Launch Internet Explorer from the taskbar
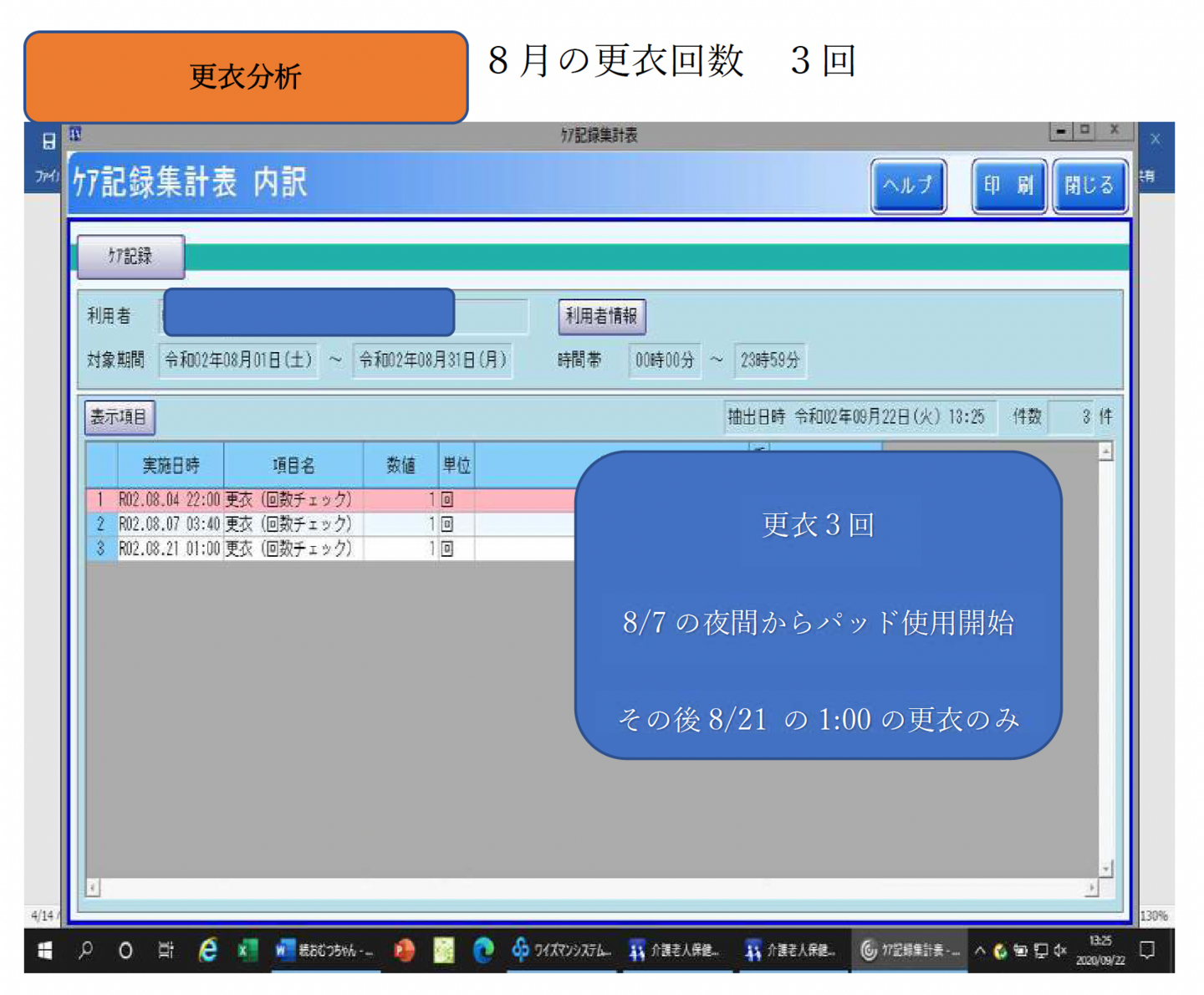Viewport: 1204px width, 995px height. (x=207, y=951)
